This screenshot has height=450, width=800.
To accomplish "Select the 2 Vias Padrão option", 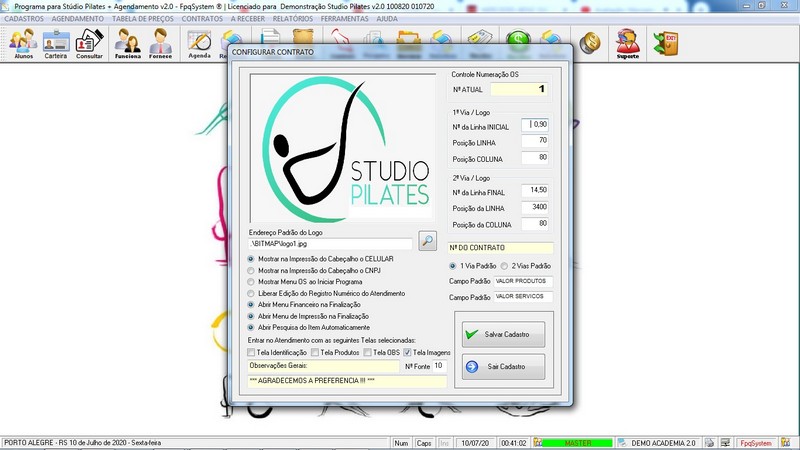I will point(504,266).
